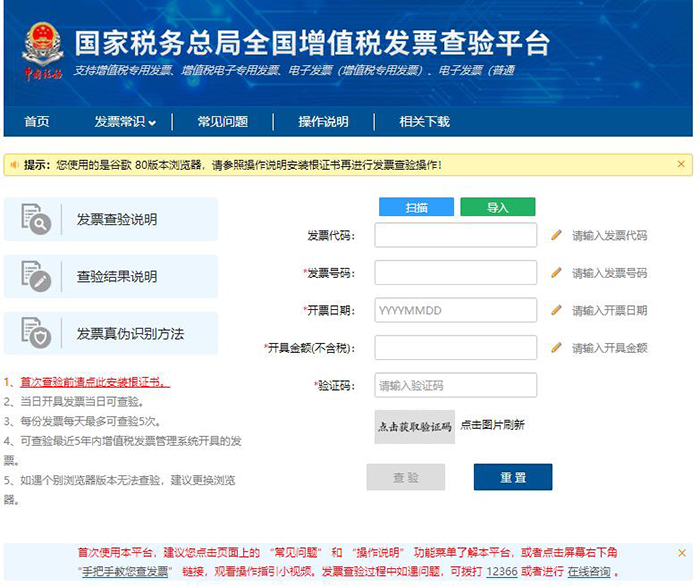Expand the 发票常识 dropdown menu

tap(125, 121)
